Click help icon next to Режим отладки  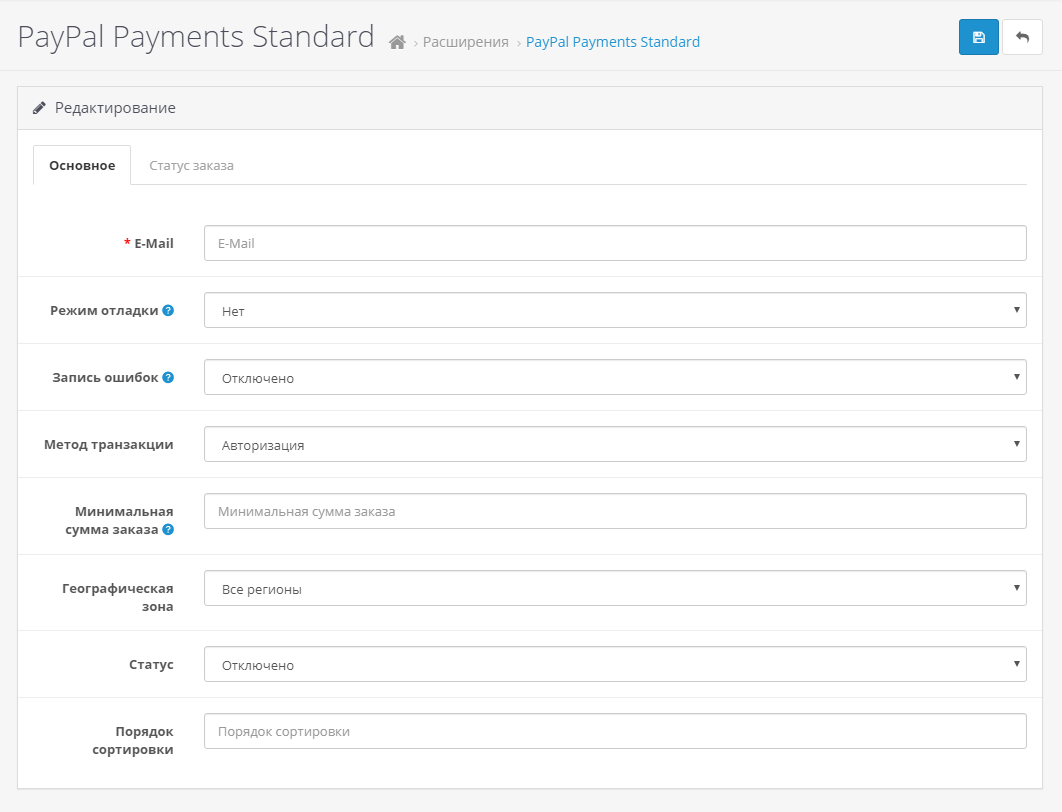[169, 310]
